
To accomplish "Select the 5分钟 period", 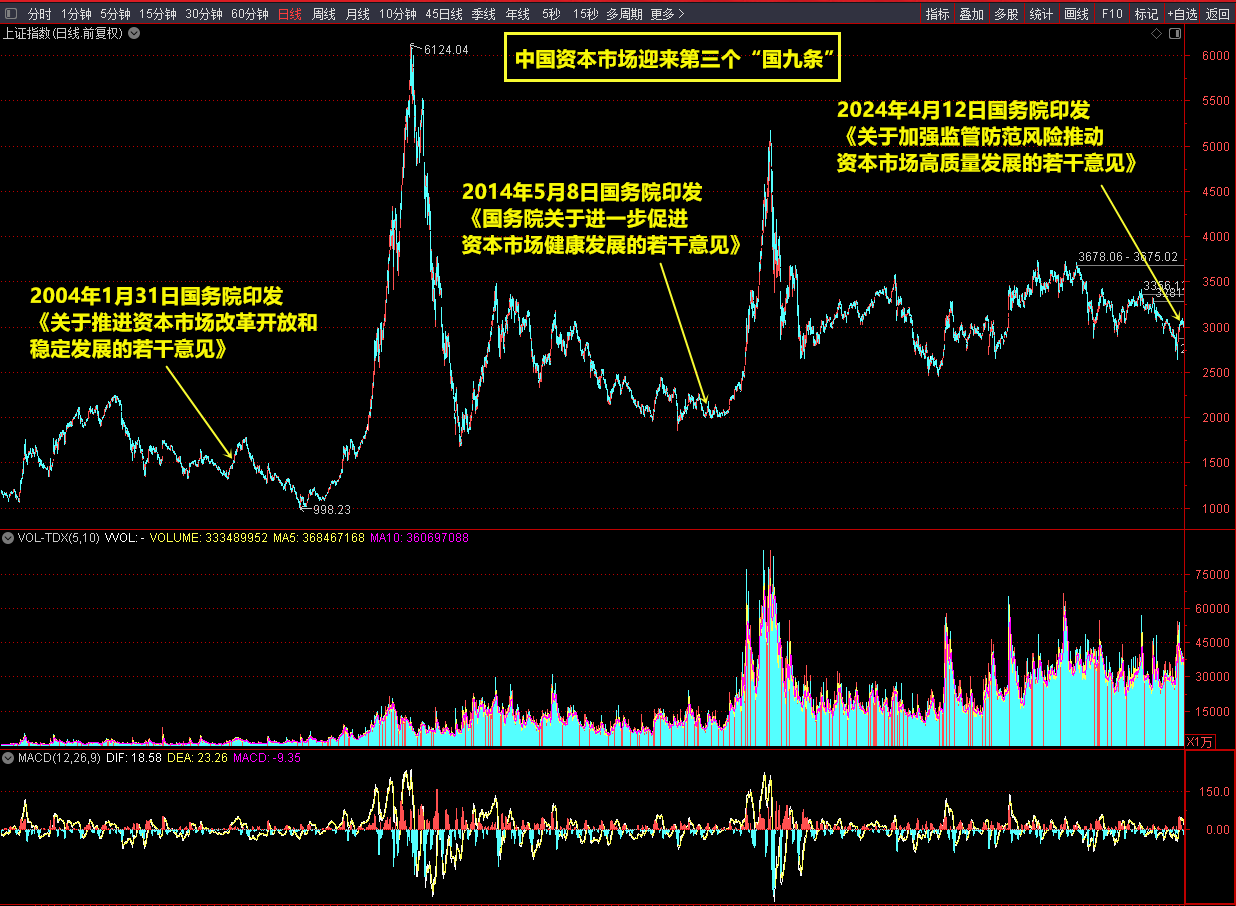I will tap(115, 14).
